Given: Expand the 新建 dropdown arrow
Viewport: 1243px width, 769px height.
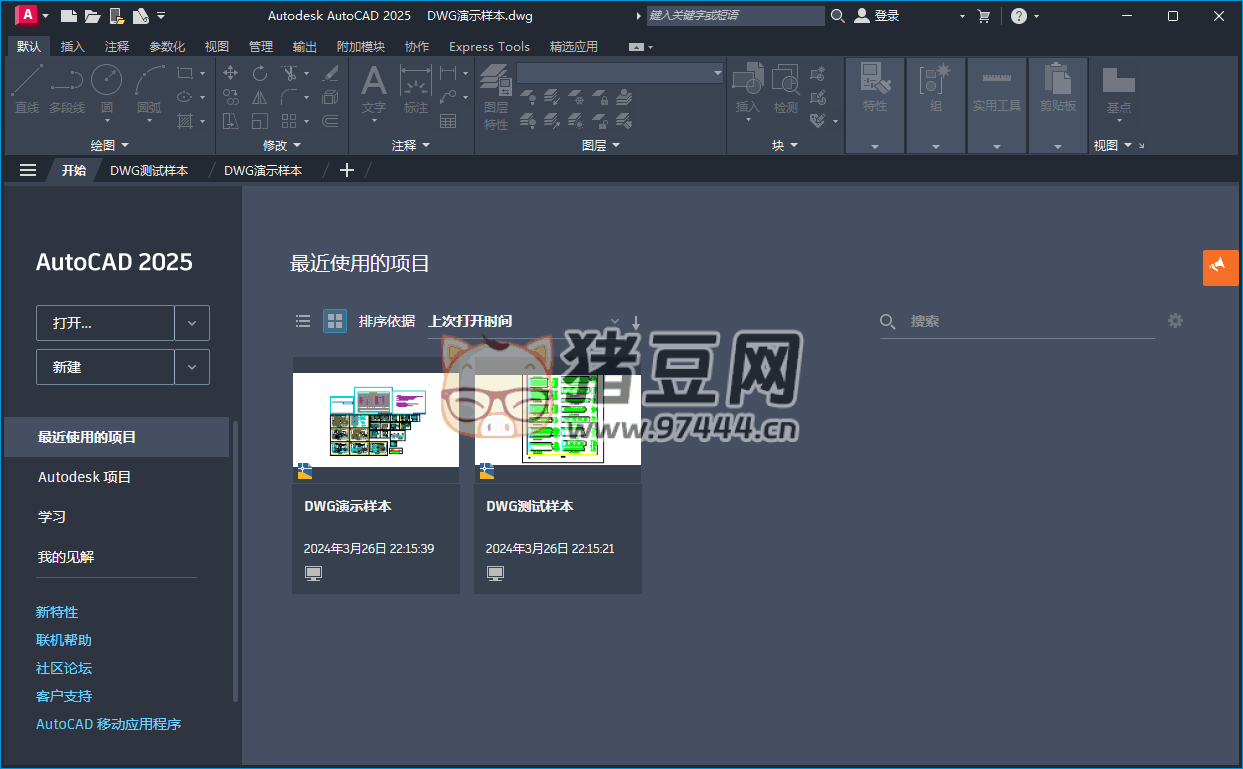Looking at the screenshot, I should pos(192,367).
